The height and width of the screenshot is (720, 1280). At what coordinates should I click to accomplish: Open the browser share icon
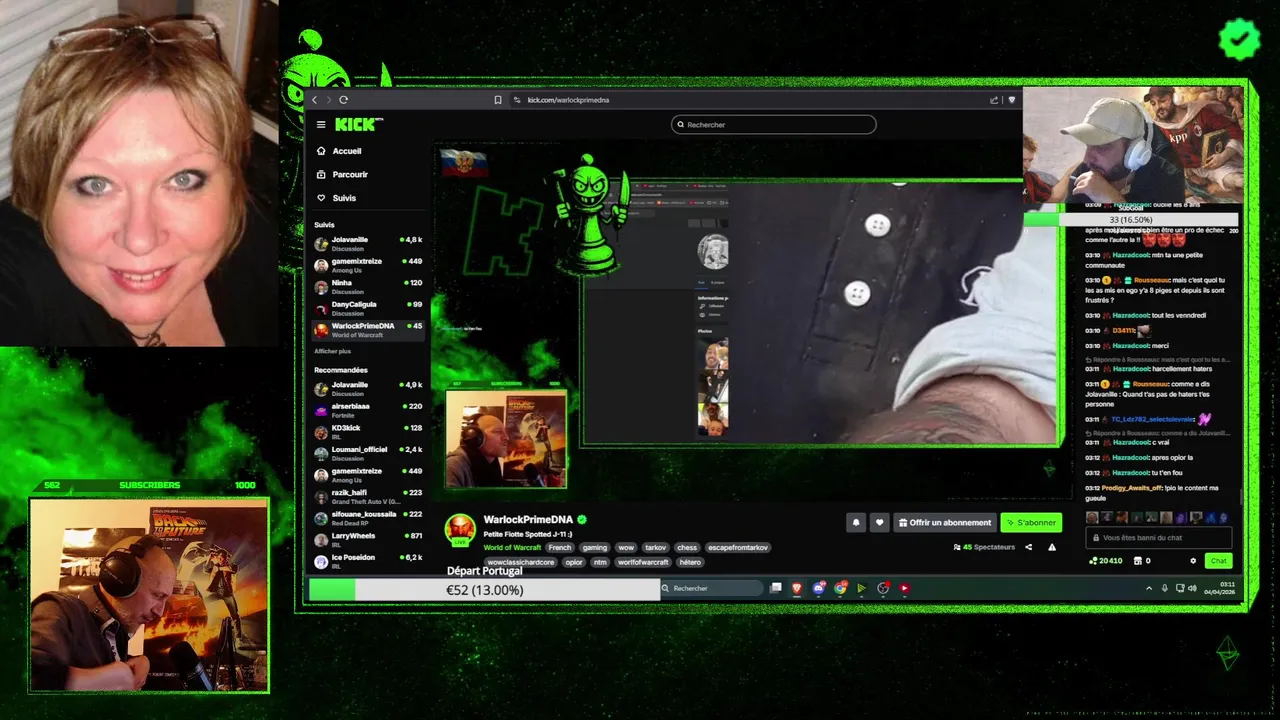(994, 100)
